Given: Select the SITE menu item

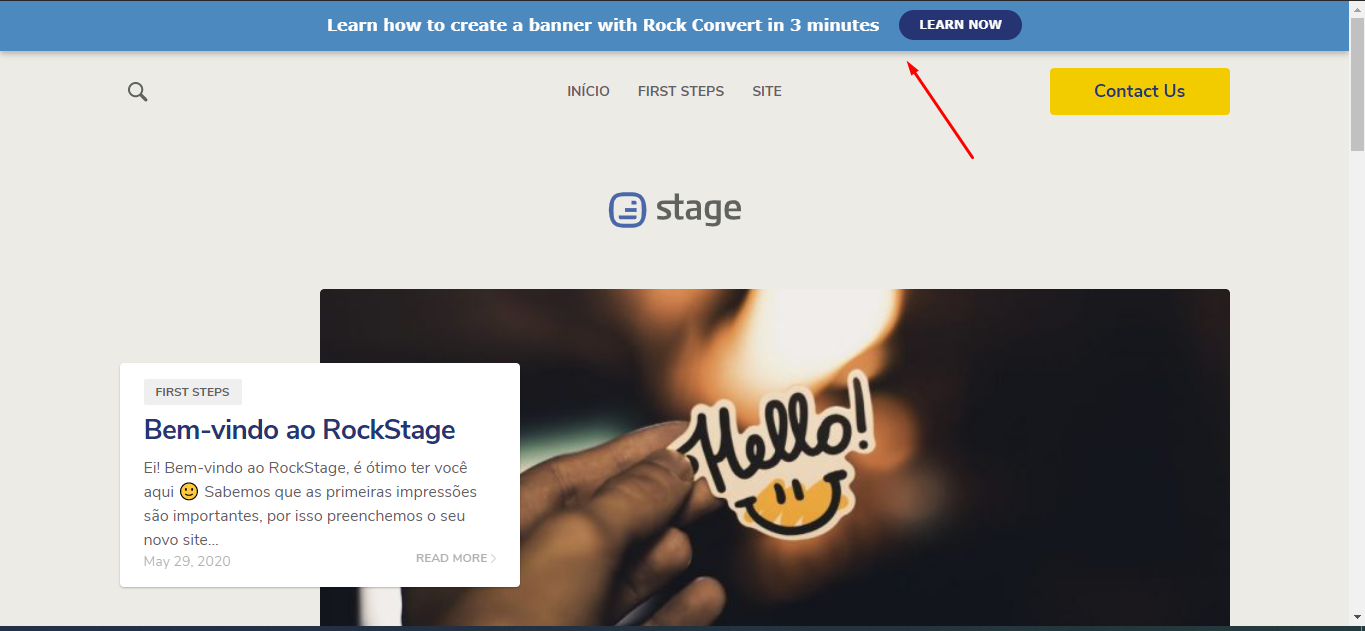Looking at the screenshot, I should pyautogui.click(x=767, y=91).
